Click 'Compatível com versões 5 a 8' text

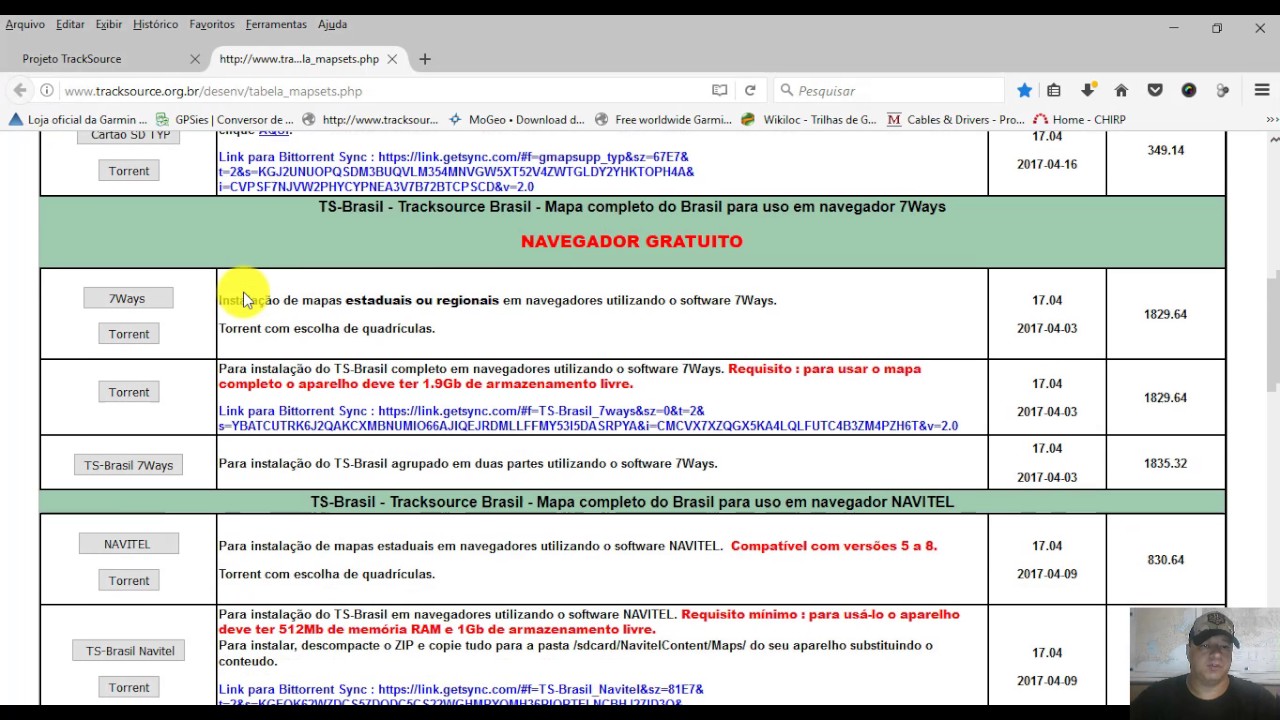(834, 546)
